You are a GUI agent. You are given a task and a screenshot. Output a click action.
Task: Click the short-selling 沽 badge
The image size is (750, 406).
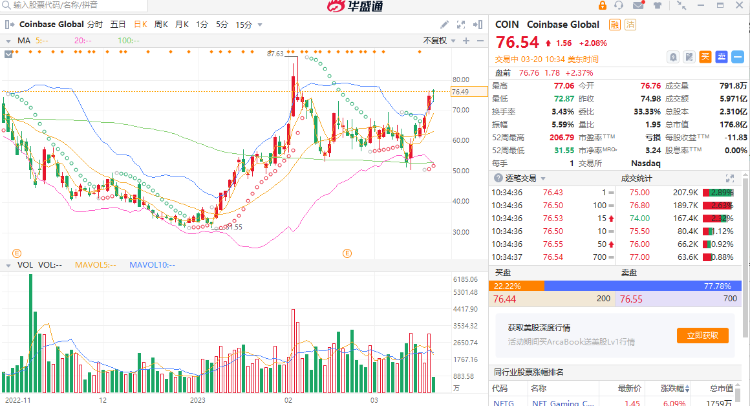pyautogui.click(x=630, y=24)
